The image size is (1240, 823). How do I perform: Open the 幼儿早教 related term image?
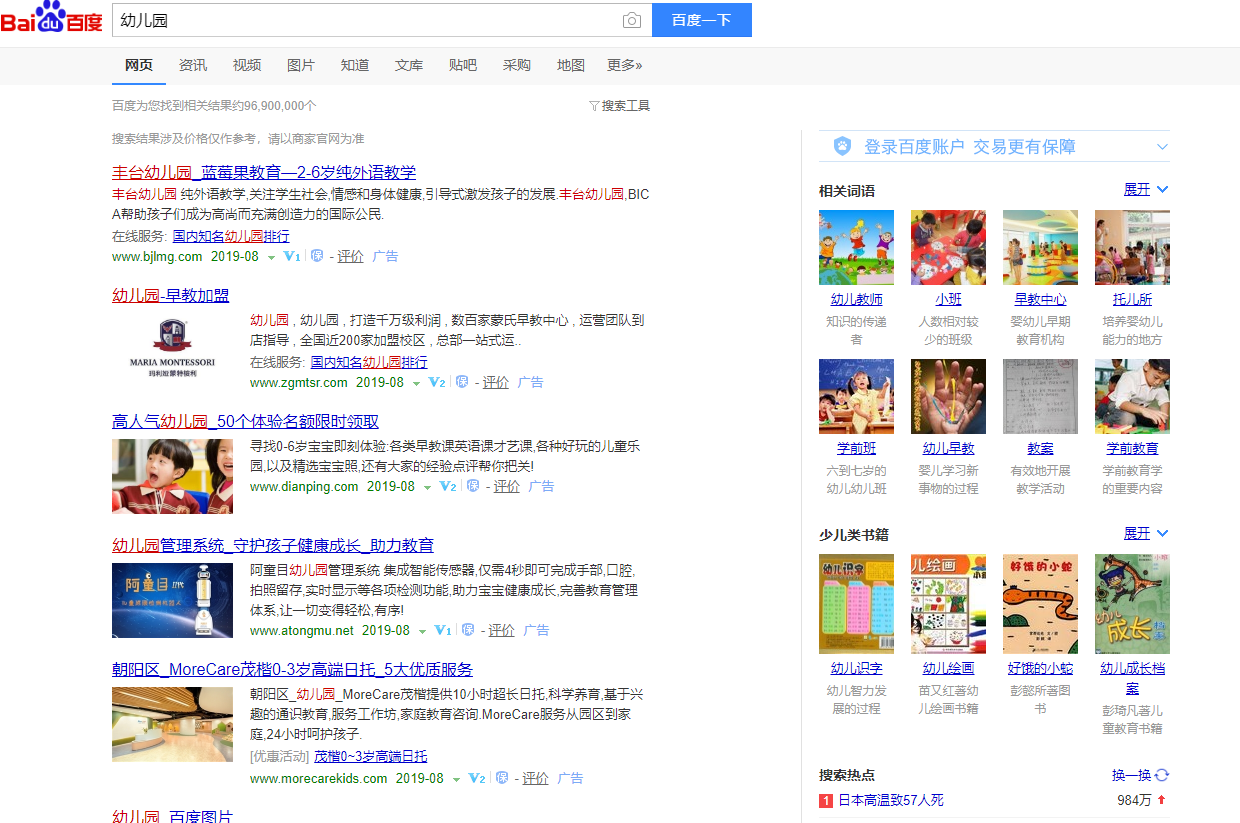coord(948,396)
